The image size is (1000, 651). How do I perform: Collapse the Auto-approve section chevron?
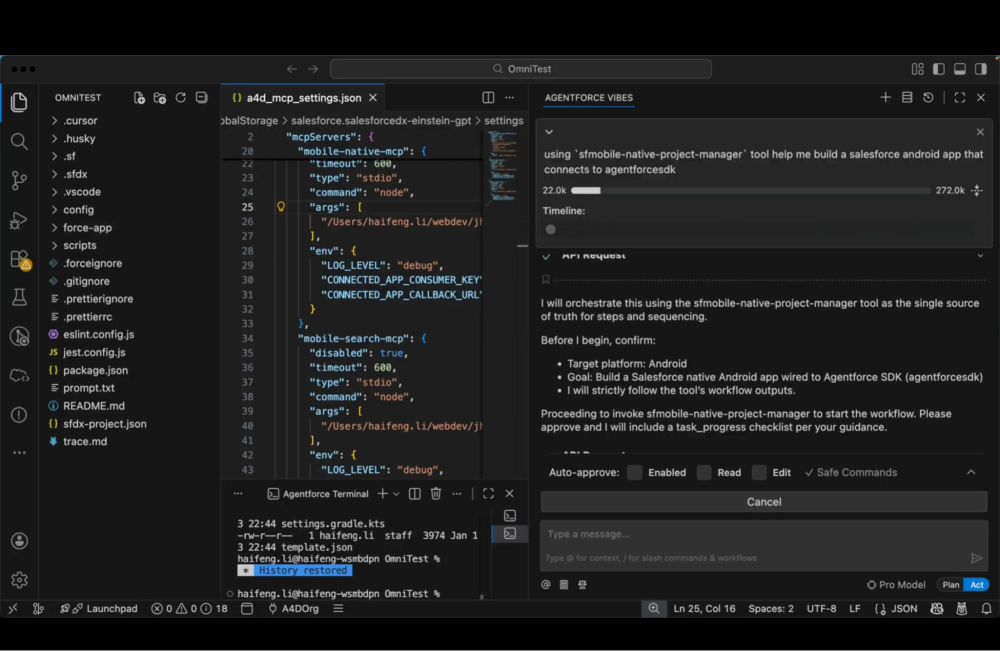pos(968,472)
